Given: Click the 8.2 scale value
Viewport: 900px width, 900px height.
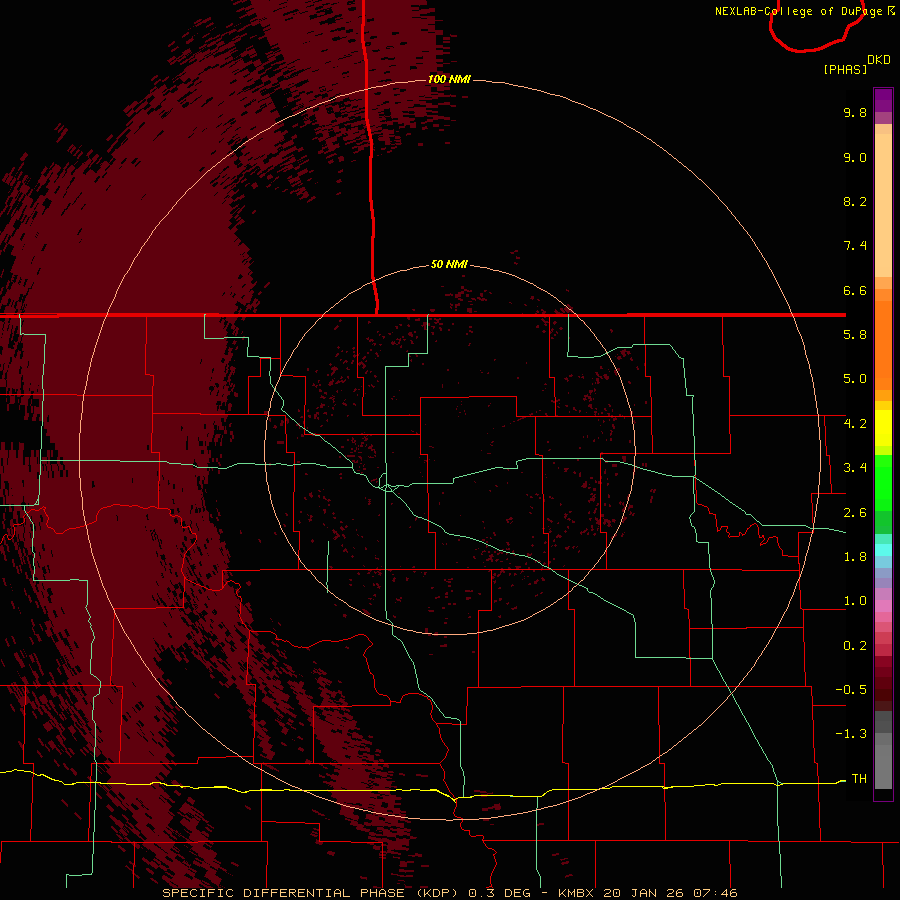Looking at the screenshot, I should (855, 201).
